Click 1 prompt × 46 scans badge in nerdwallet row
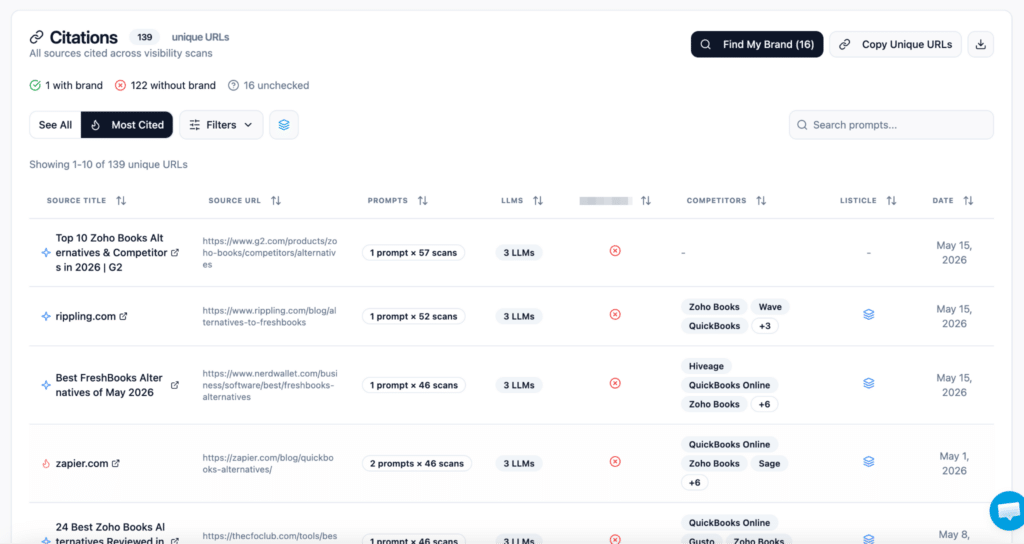 [x=413, y=385]
